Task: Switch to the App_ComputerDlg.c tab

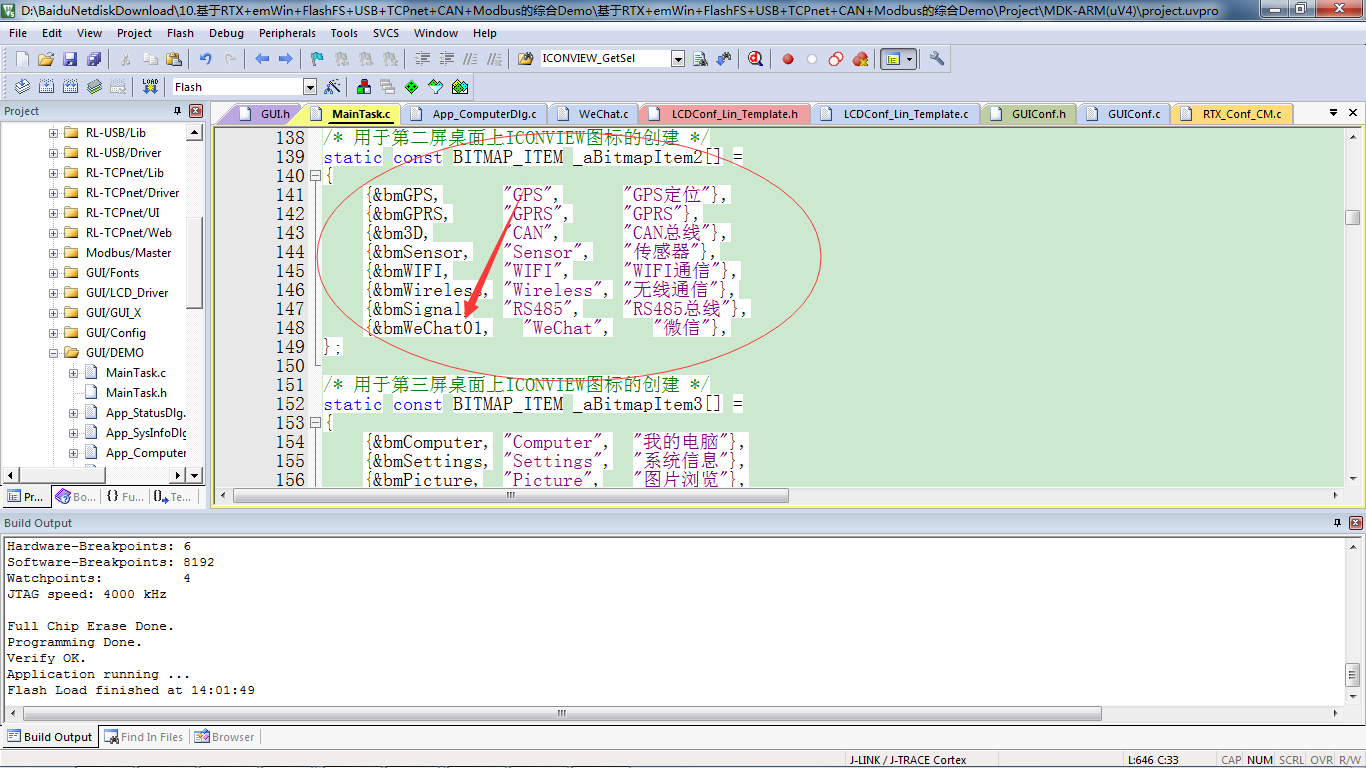Action: point(474,114)
